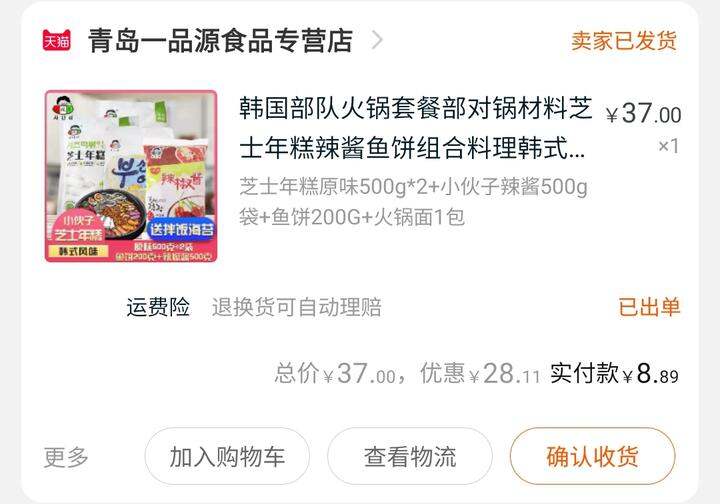Tap the 优惠 ¥28.11 discount
The image size is (720, 504).
480,373
